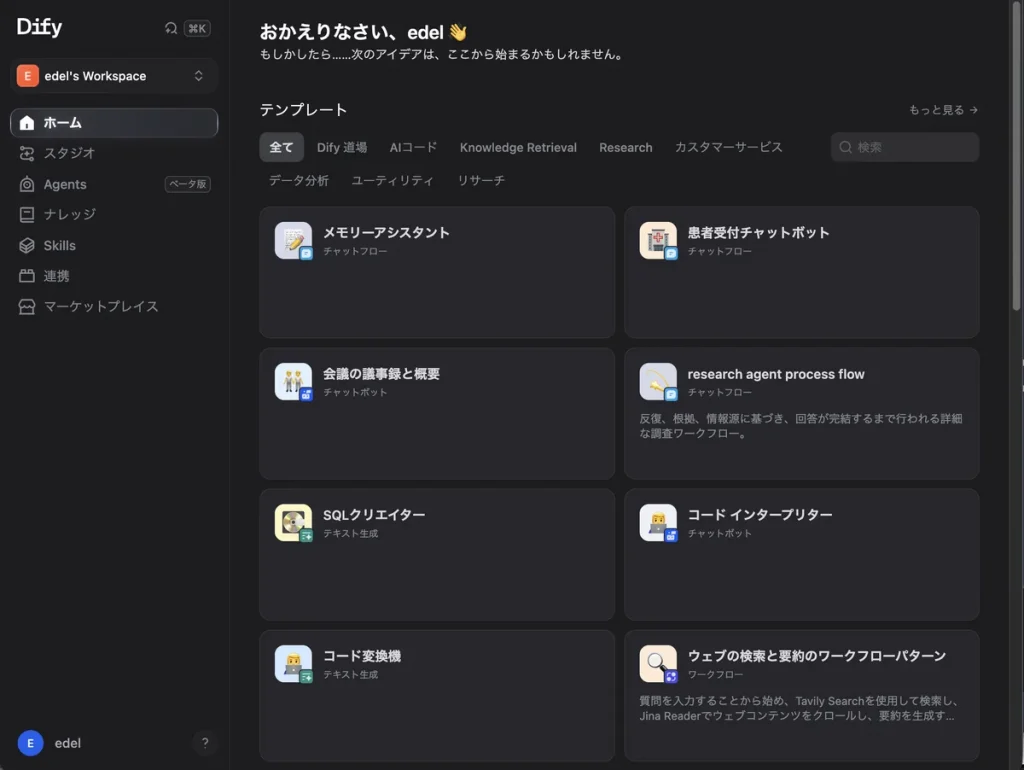
Task: Click the ウェブの検索と要約 magnifier app icon
Action: pos(658,664)
